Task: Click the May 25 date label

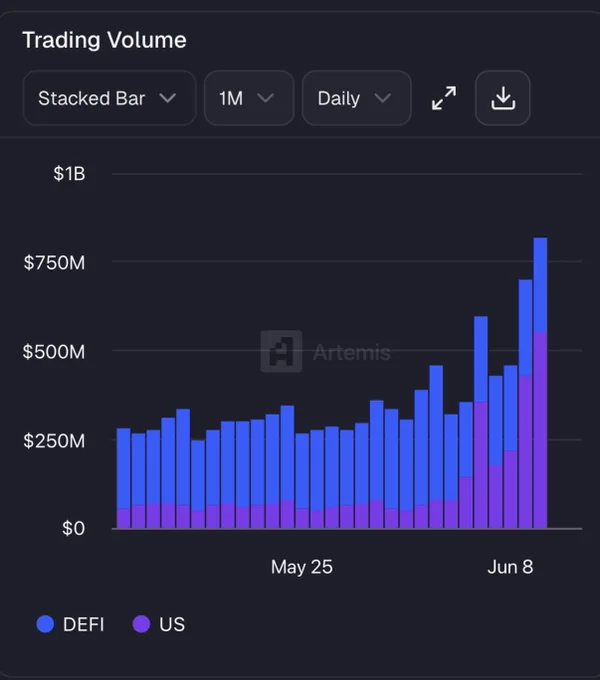Action: click(x=302, y=567)
